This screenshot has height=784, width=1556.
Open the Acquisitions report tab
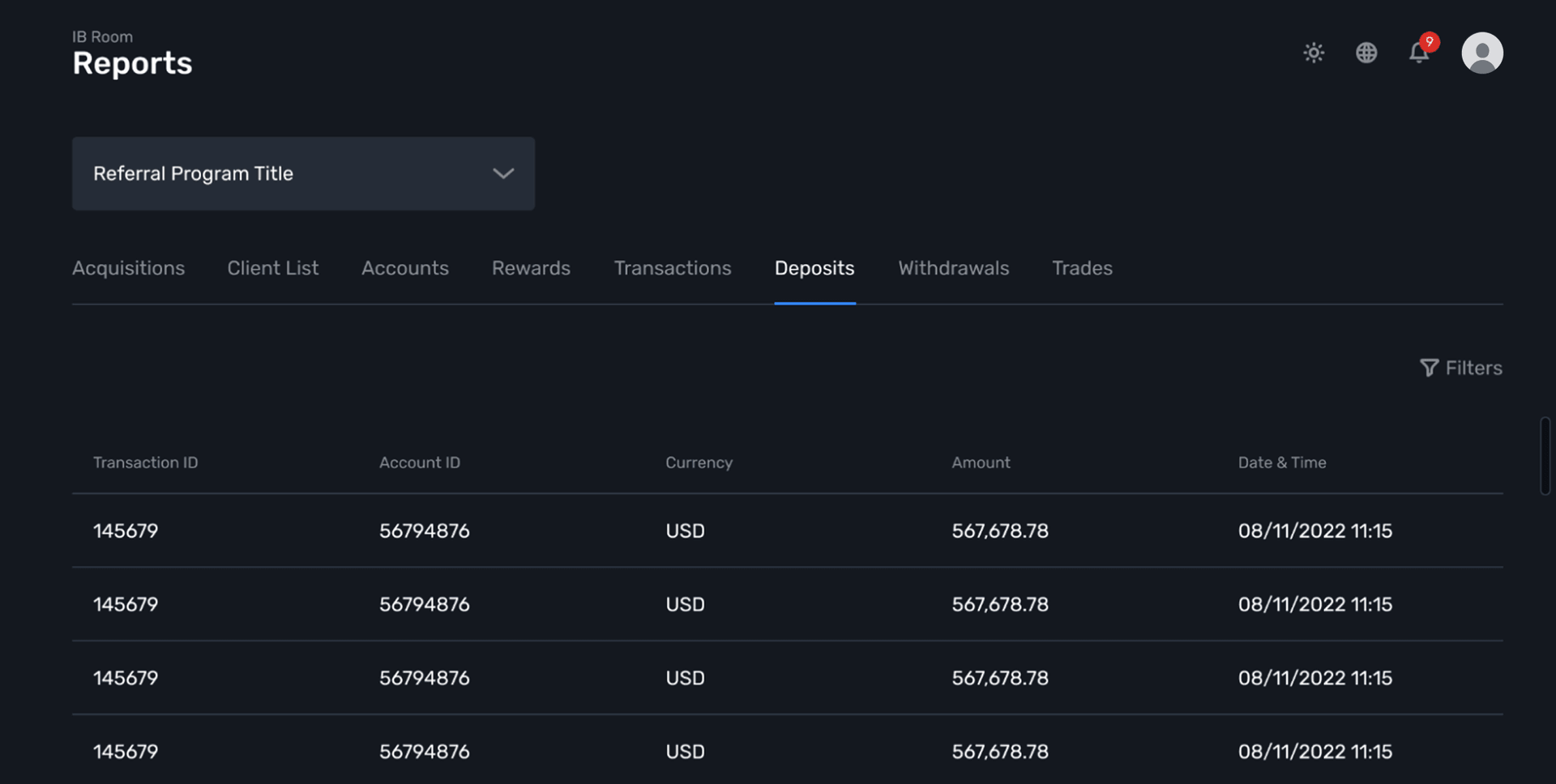click(x=128, y=268)
